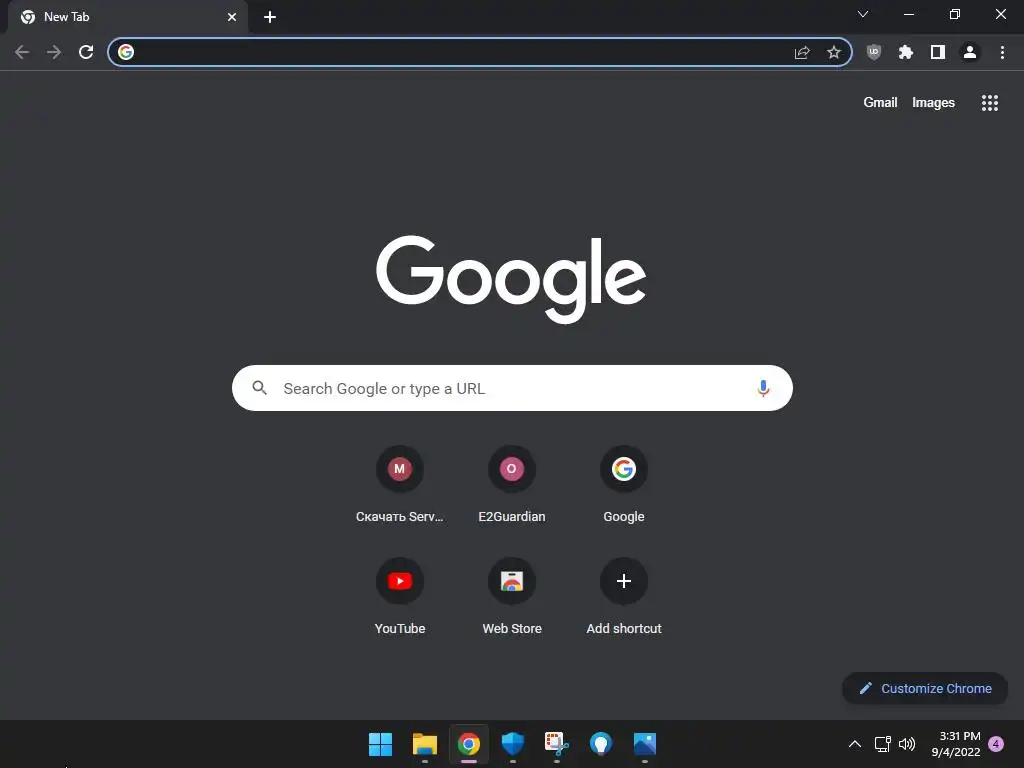1024x768 pixels.
Task: Open the uBlock Origin extension
Action: [x=874, y=52]
